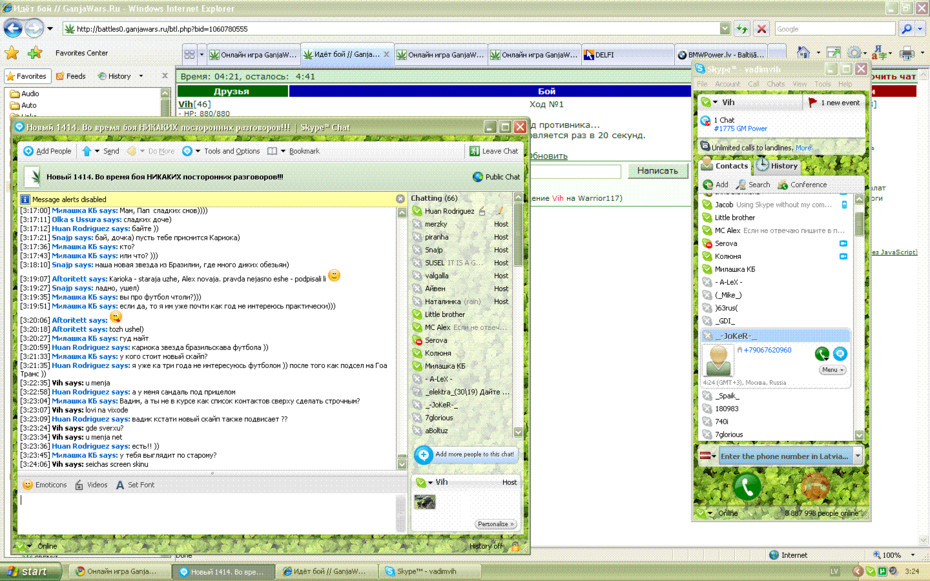Open Tools and Options in chat toolbar
This screenshot has height=581, width=930.
232,151
